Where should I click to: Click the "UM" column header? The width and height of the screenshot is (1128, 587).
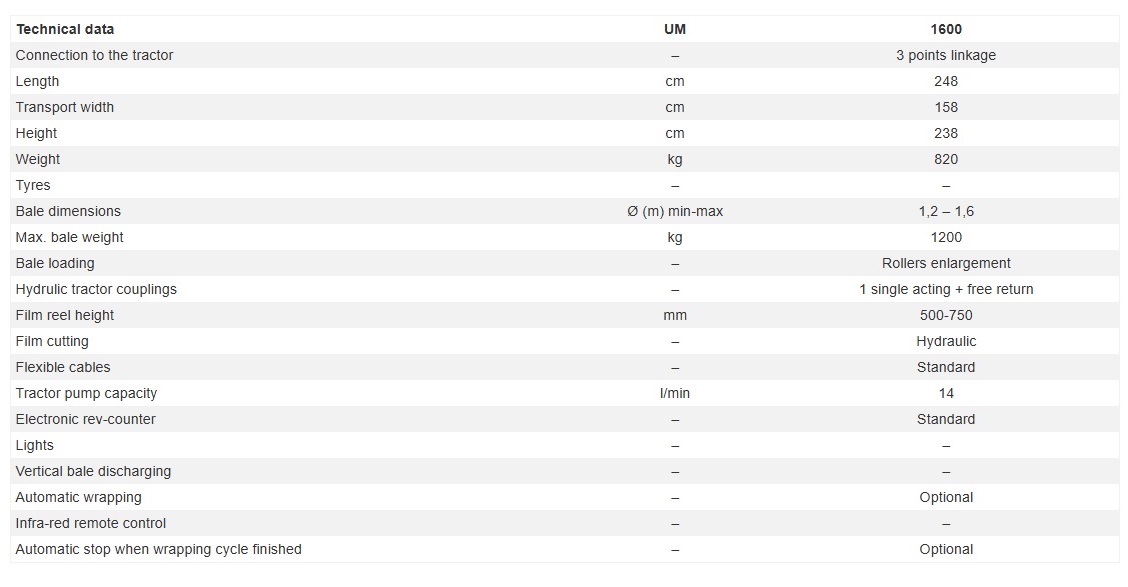pyautogui.click(x=675, y=29)
